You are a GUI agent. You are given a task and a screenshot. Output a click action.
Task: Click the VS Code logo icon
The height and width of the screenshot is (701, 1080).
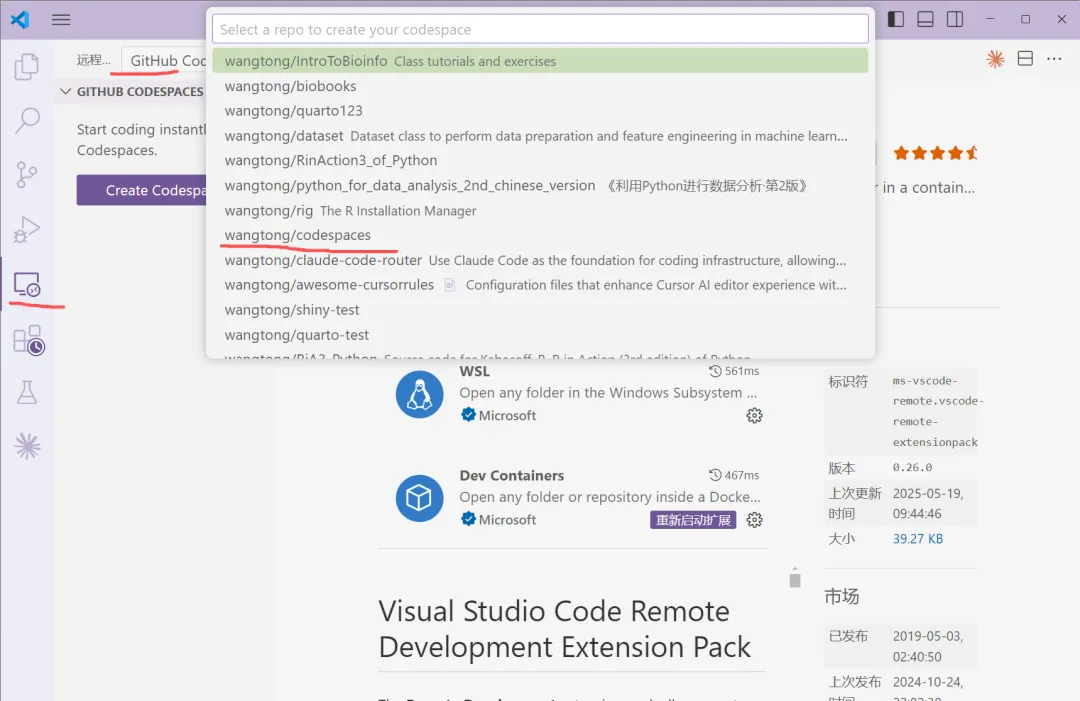(x=20, y=19)
